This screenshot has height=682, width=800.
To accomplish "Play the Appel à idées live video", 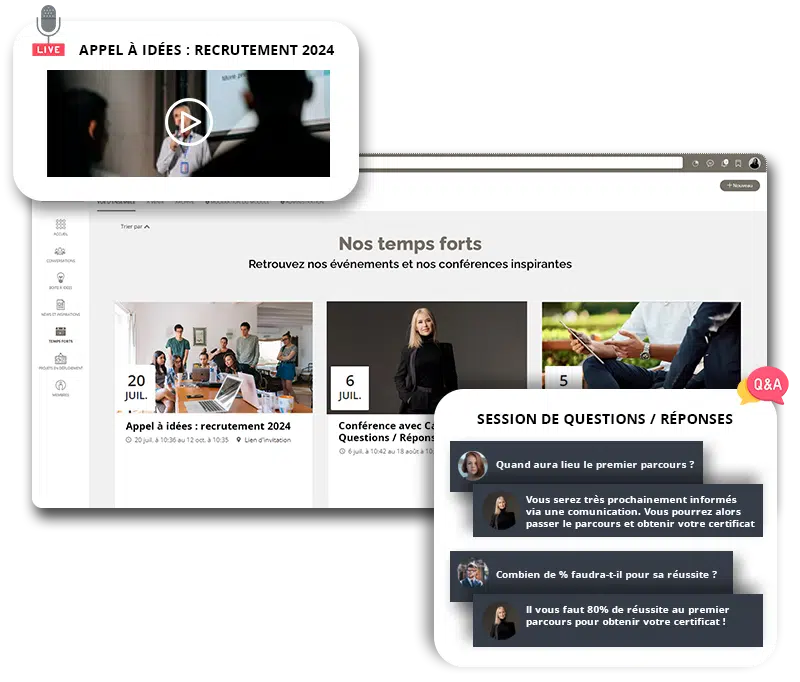I will pyautogui.click(x=188, y=123).
